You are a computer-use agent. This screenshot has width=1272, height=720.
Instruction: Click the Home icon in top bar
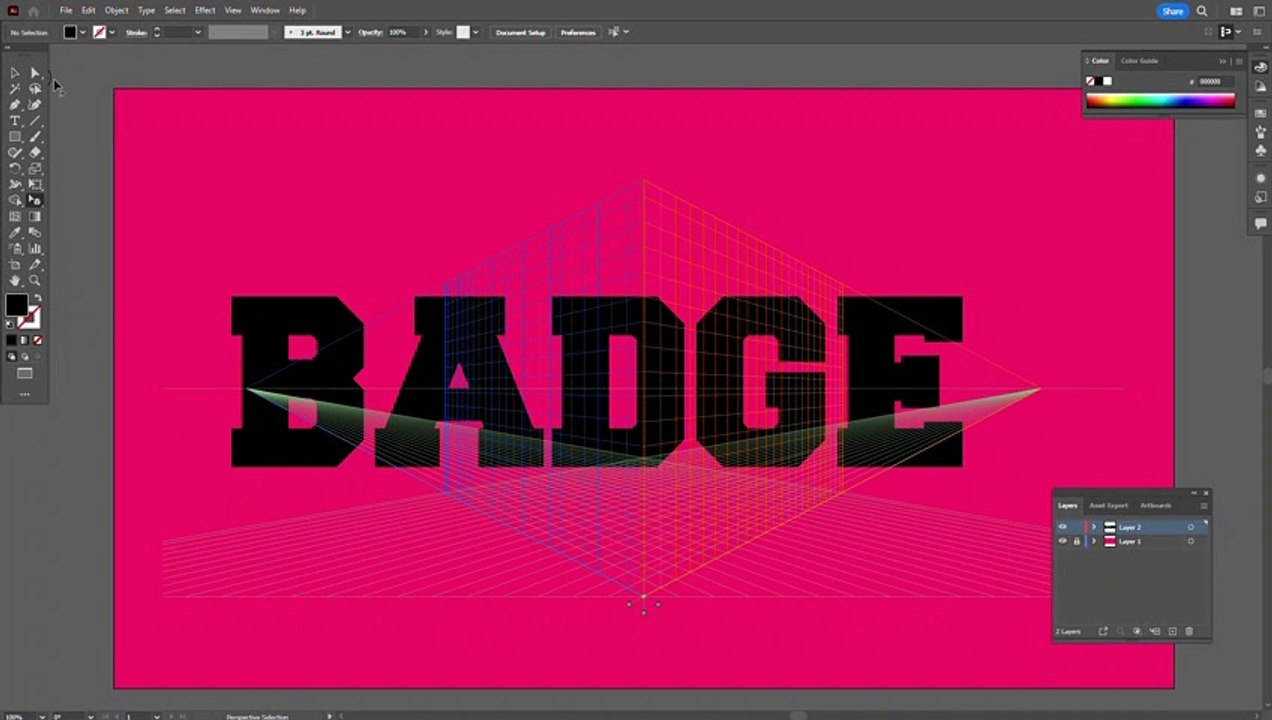(x=33, y=11)
